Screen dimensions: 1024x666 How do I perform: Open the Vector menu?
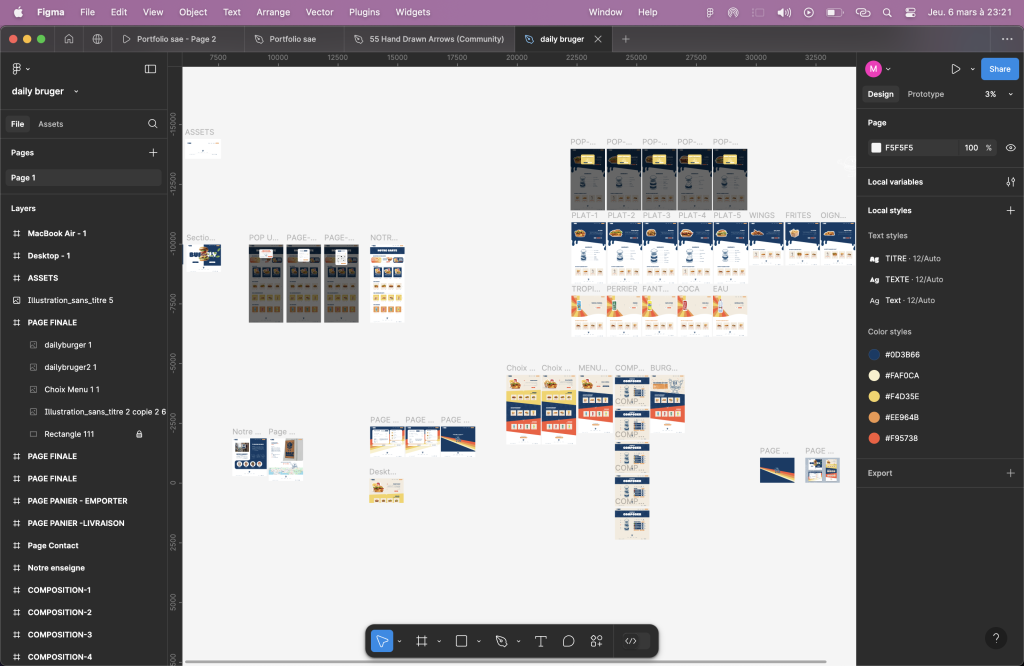[x=319, y=12]
